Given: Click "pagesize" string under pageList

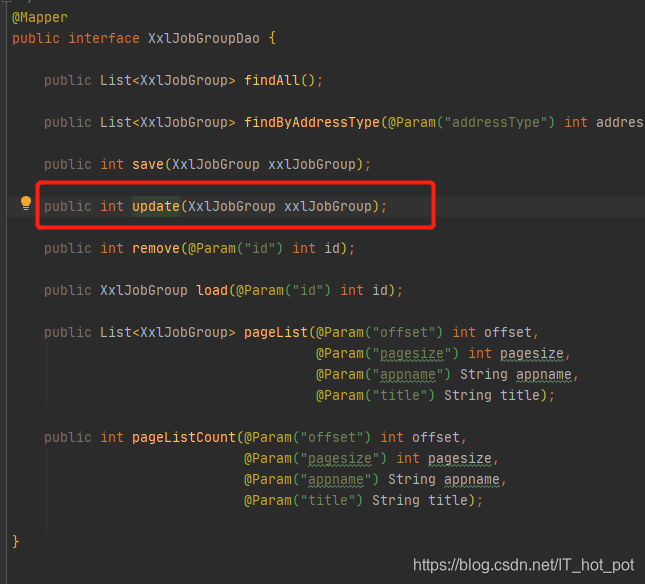Looking at the screenshot, I should tap(412, 353).
